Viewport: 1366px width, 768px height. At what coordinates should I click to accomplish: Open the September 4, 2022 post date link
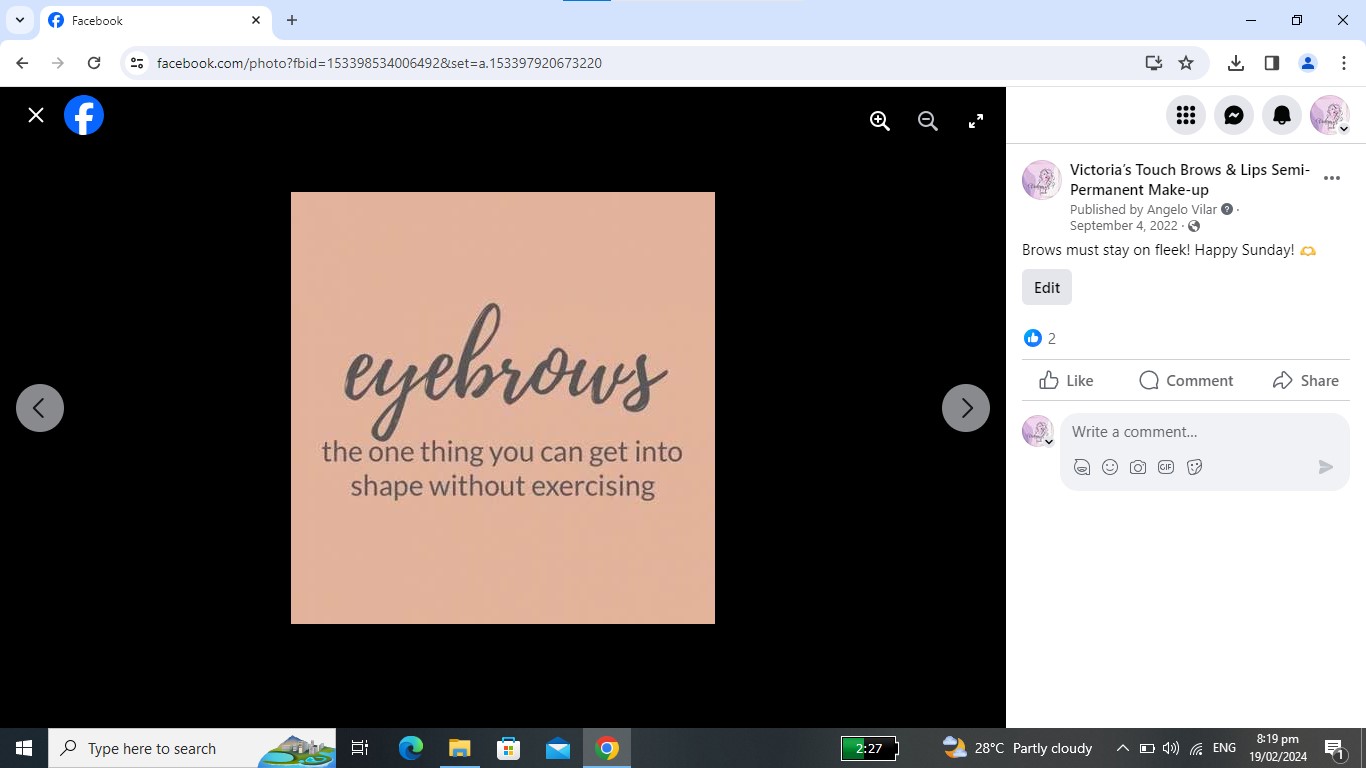click(1124, 226)
